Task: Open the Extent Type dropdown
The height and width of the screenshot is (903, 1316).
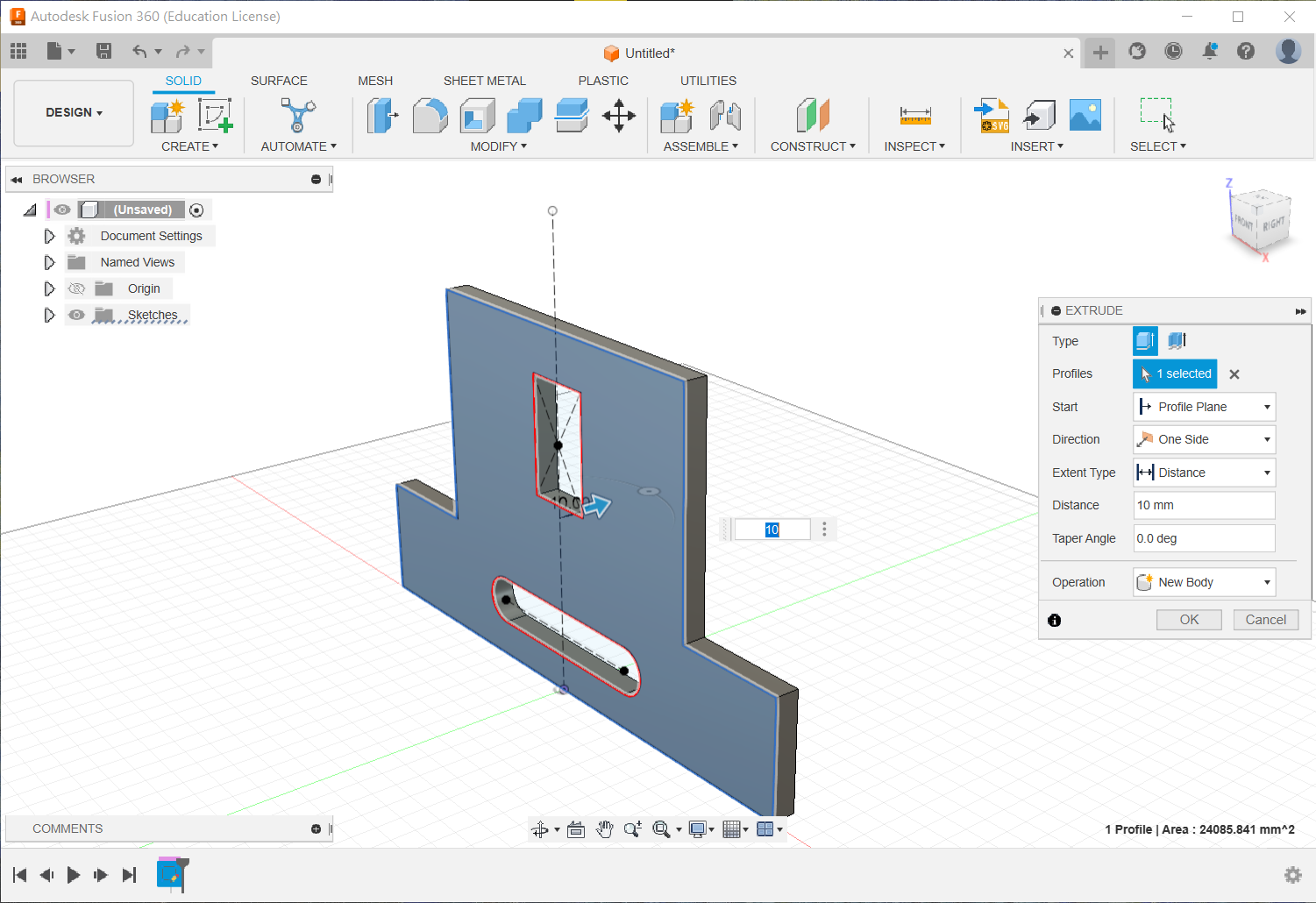Action: [x=1204, y=473]
